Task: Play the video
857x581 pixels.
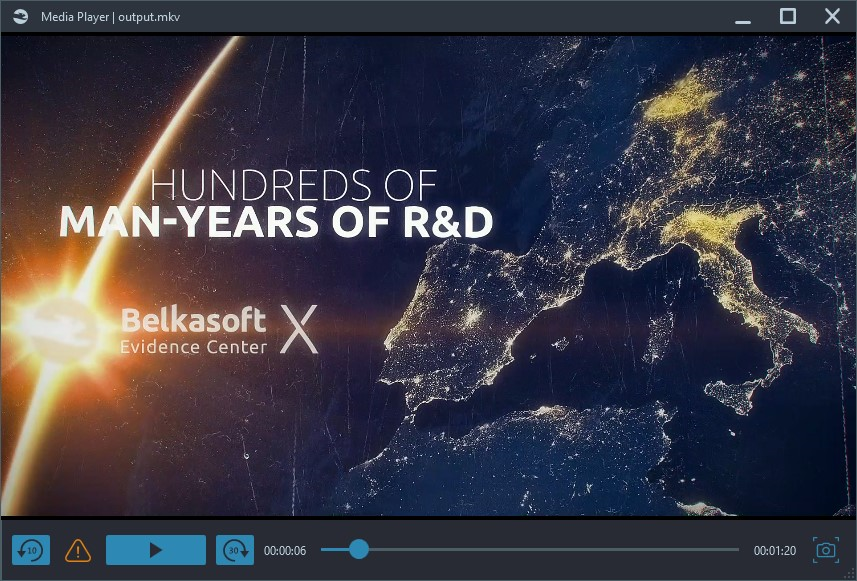Action: [x=156, y=550]
